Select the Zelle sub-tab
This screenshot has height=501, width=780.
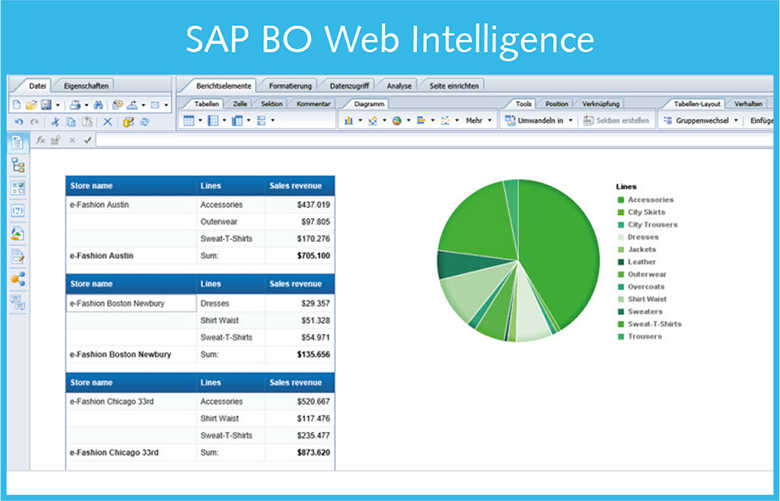240,103
